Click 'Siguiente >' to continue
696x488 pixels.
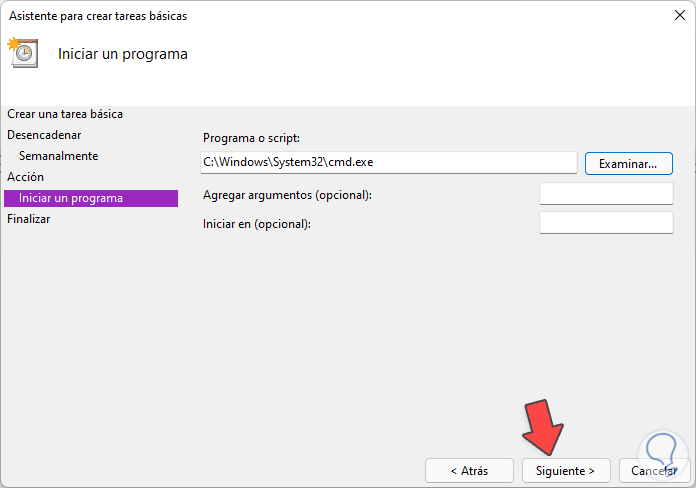[x=565, y=470]
